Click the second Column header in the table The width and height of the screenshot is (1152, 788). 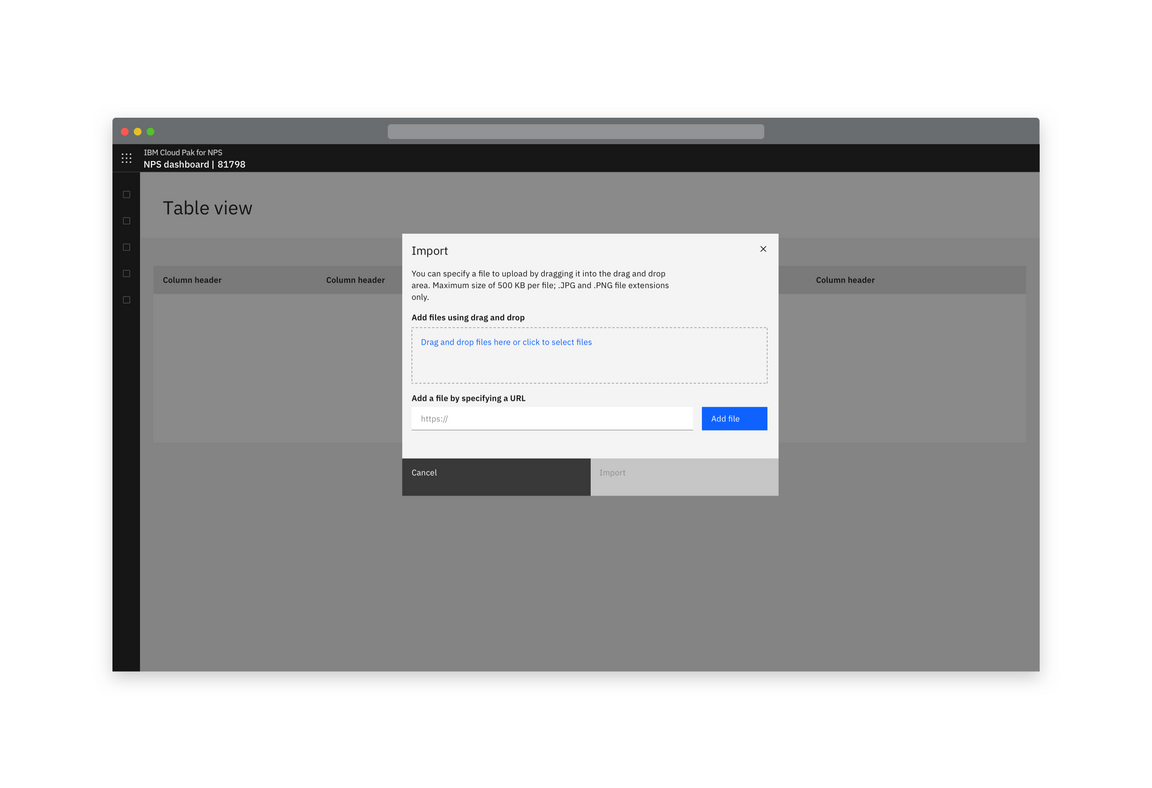356,279
